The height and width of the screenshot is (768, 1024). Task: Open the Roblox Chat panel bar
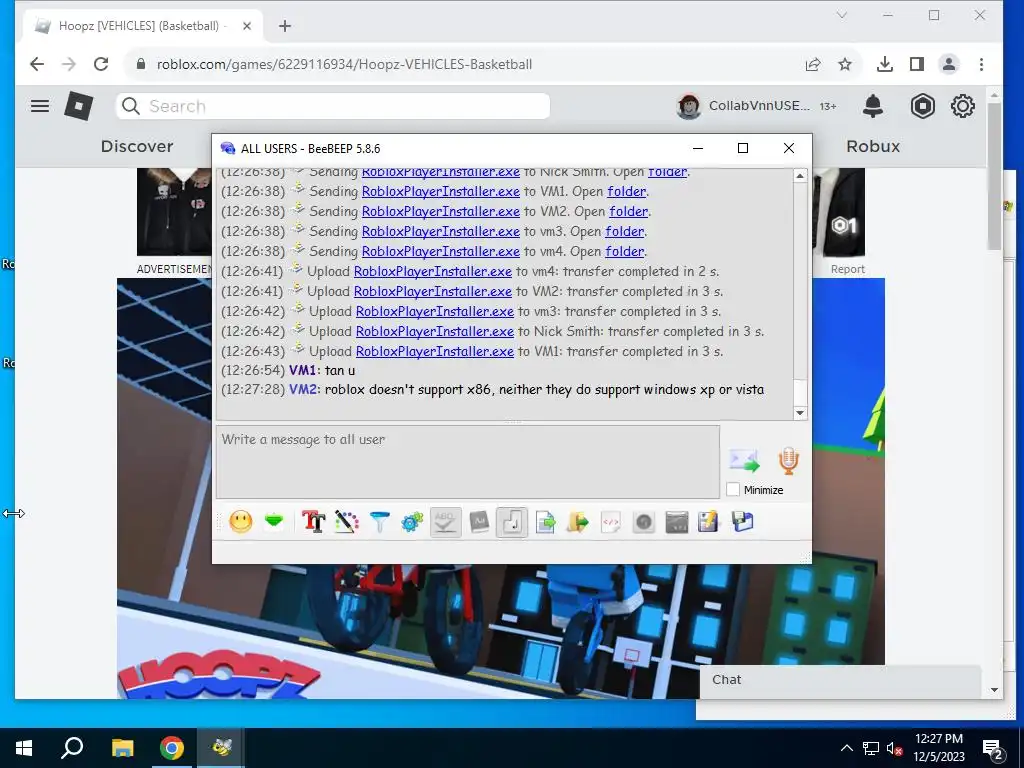click(x=840, y=680)
